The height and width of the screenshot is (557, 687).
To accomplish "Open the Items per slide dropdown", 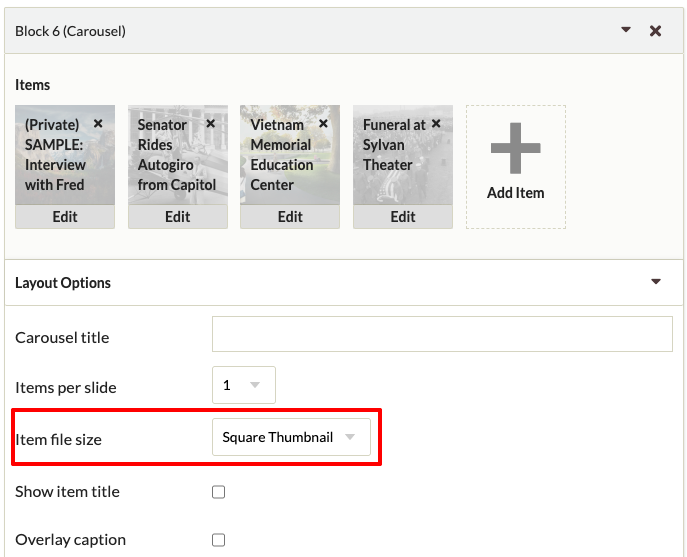I will click(x=244, y=385).
